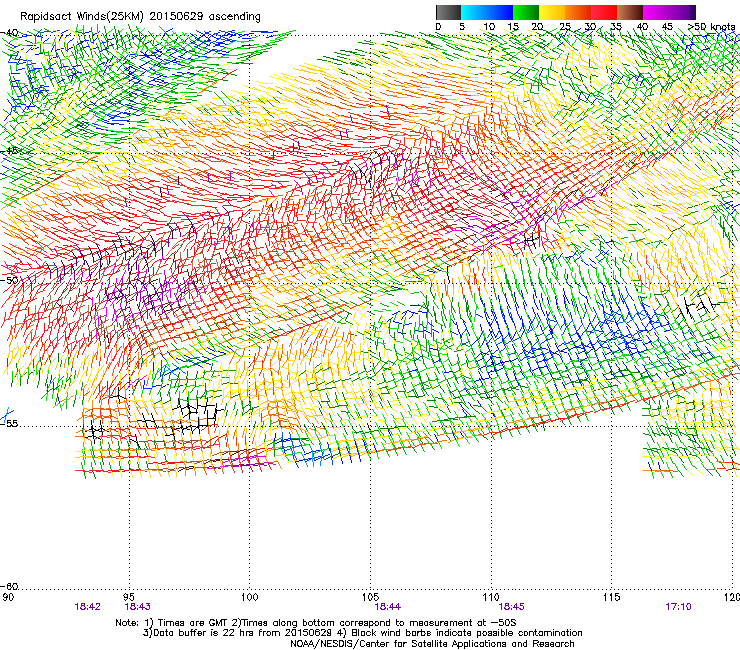Click the purple 18:43 time label
The image size is (740, 650).
click(137, 607)
